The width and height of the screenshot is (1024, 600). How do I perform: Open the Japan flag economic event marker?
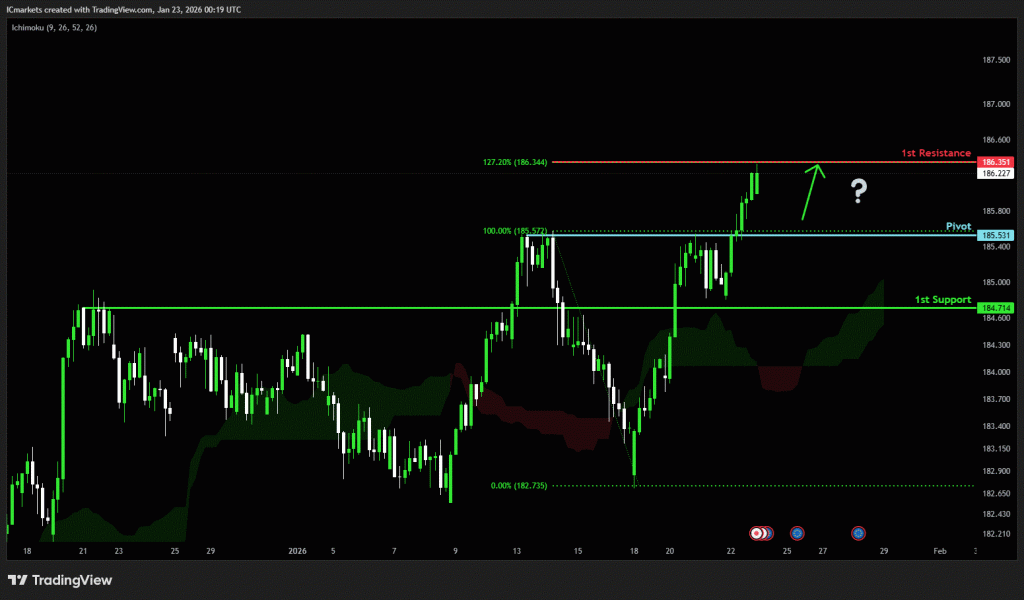[x=761, y=533]
